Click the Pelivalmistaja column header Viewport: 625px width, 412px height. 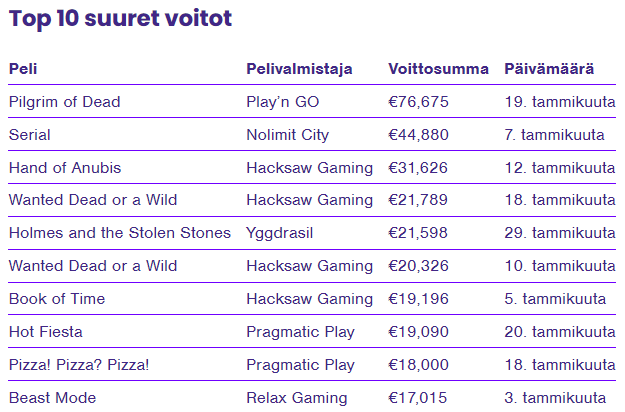pyautogui.click(x=299, y=69)
